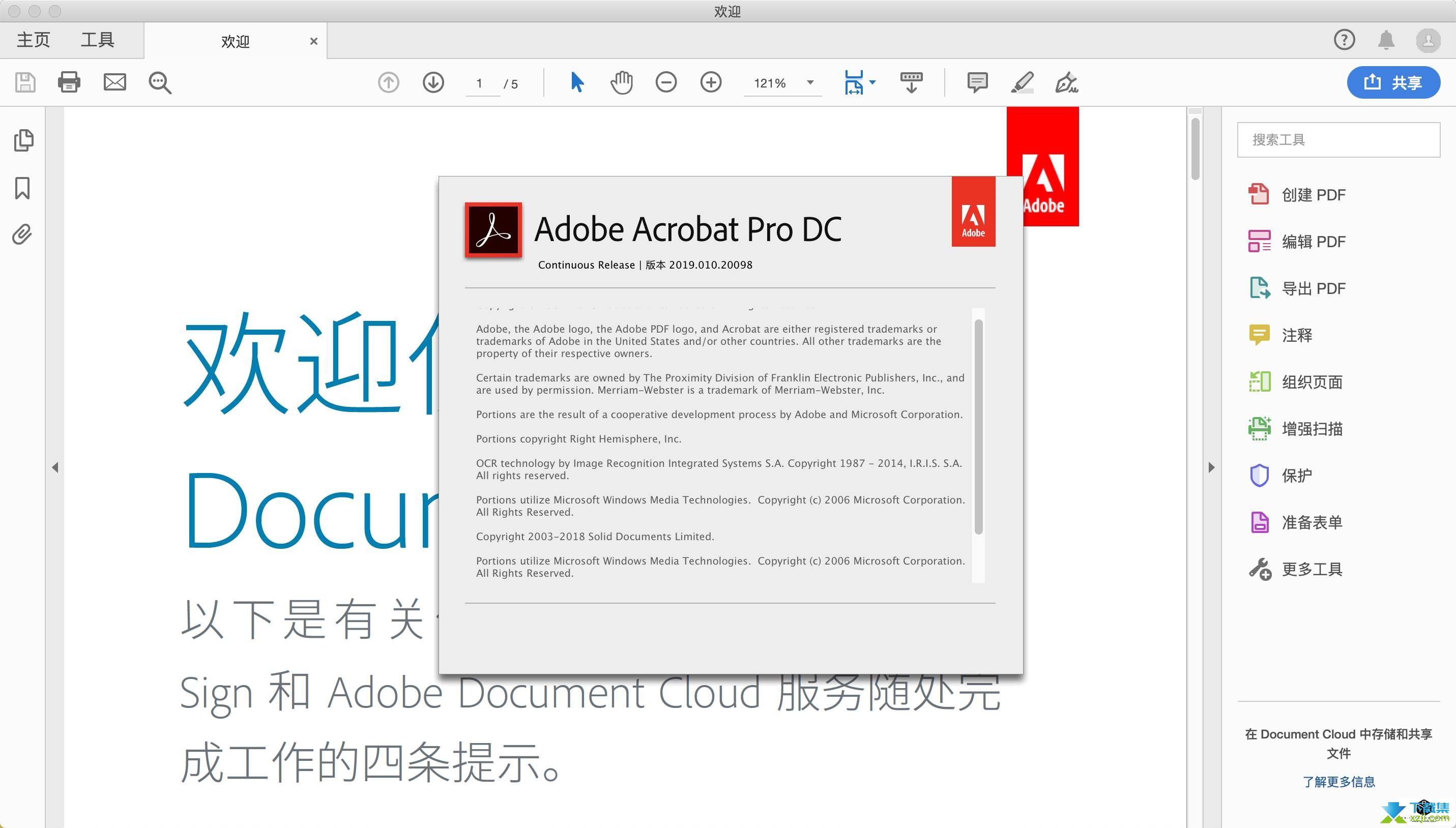Screen dimensions: 1456x828
Task: Open Page Thumbnails panel
Action: click(23, 140)
